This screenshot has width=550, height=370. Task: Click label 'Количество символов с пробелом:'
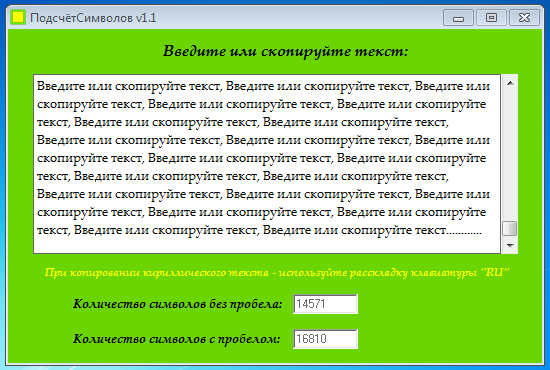176,339
